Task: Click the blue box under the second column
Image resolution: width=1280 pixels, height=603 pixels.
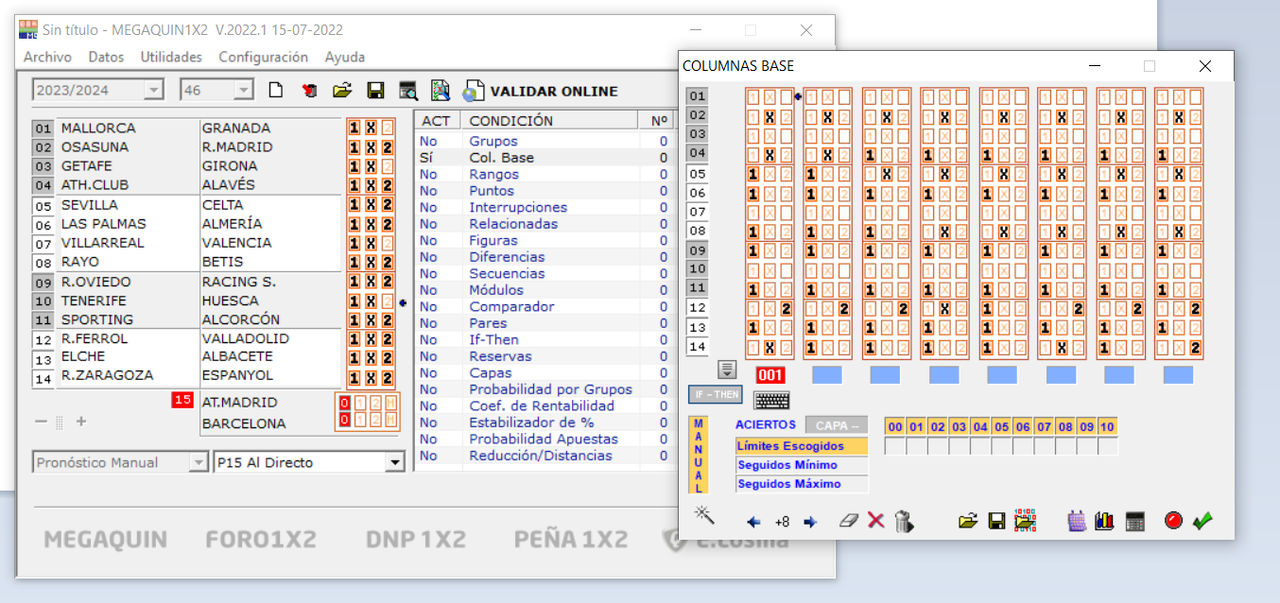Action: tap(826, 375)
